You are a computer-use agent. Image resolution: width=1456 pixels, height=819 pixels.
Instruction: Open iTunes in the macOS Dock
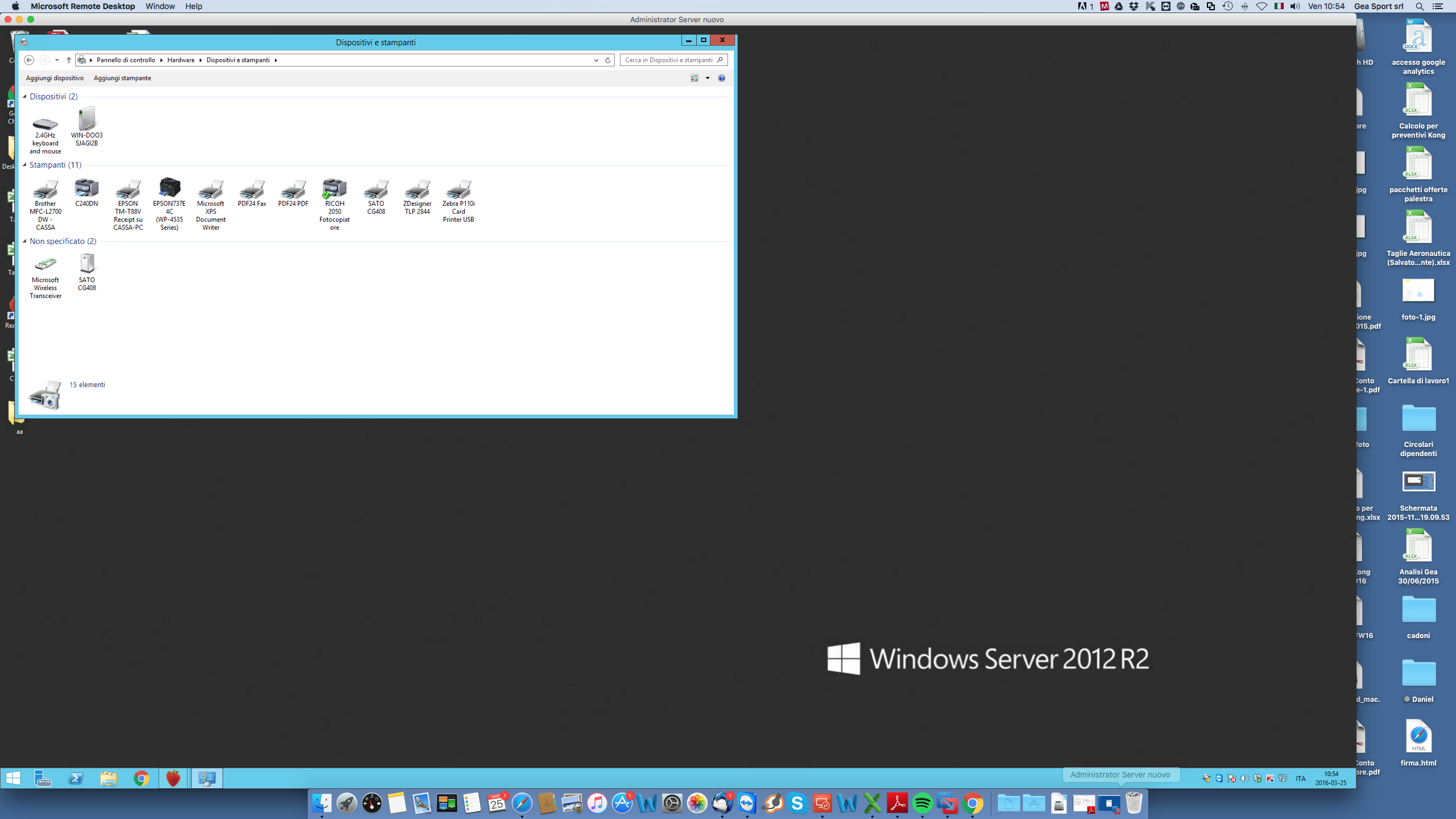tap(597, 804)
